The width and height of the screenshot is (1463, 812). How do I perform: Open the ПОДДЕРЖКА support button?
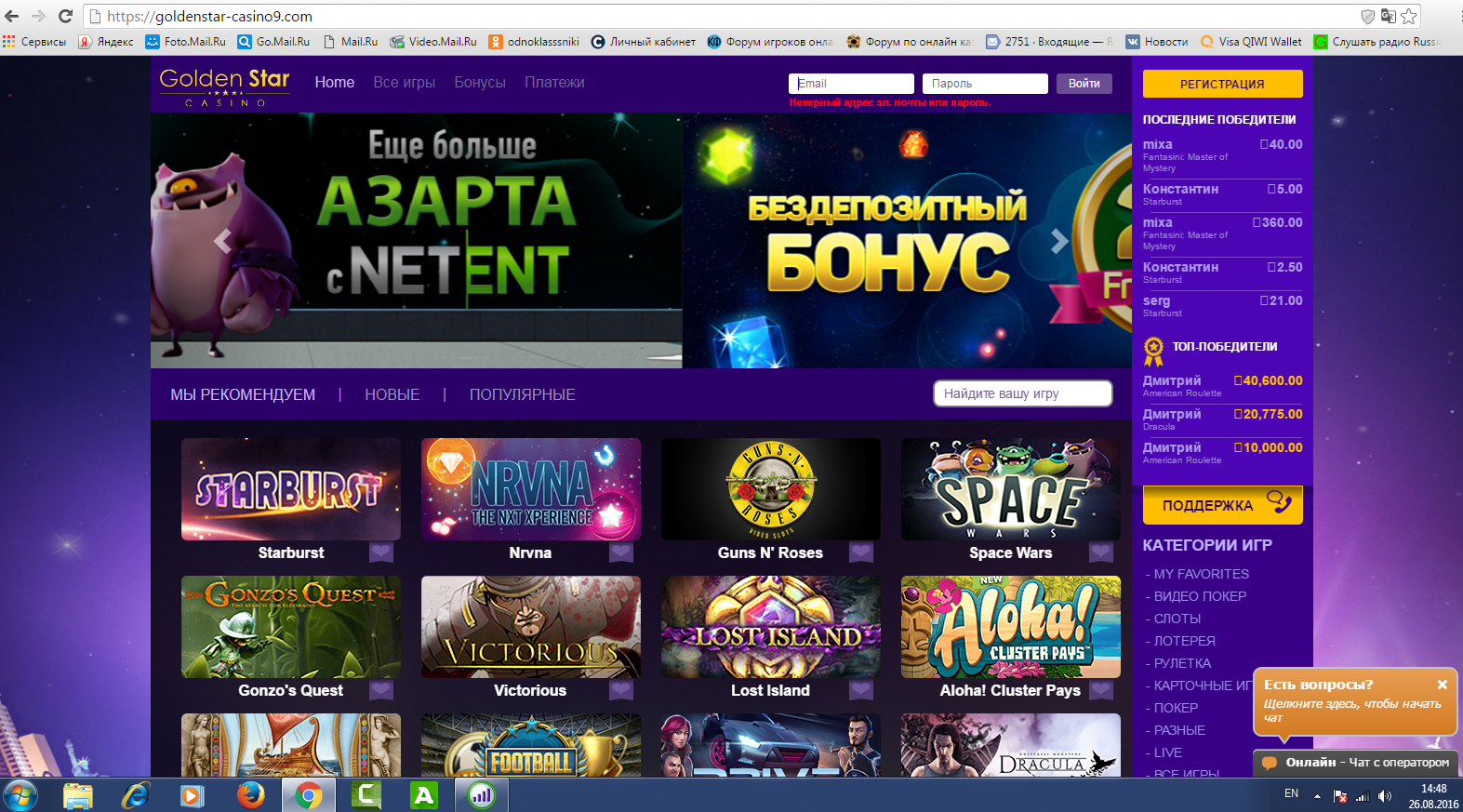coord(1223,505)
